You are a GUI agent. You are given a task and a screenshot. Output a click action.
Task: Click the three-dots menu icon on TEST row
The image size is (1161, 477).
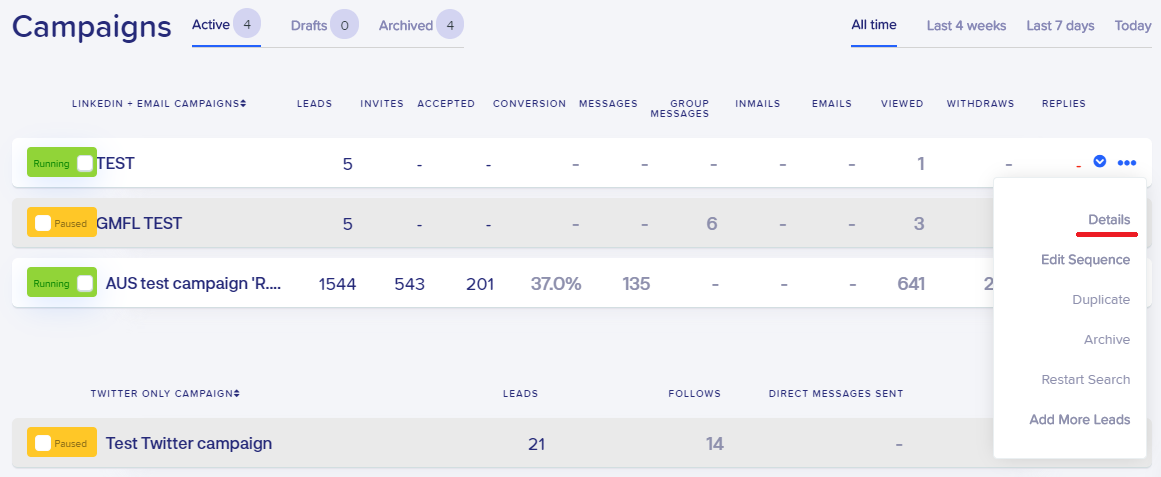(1127, 163)
